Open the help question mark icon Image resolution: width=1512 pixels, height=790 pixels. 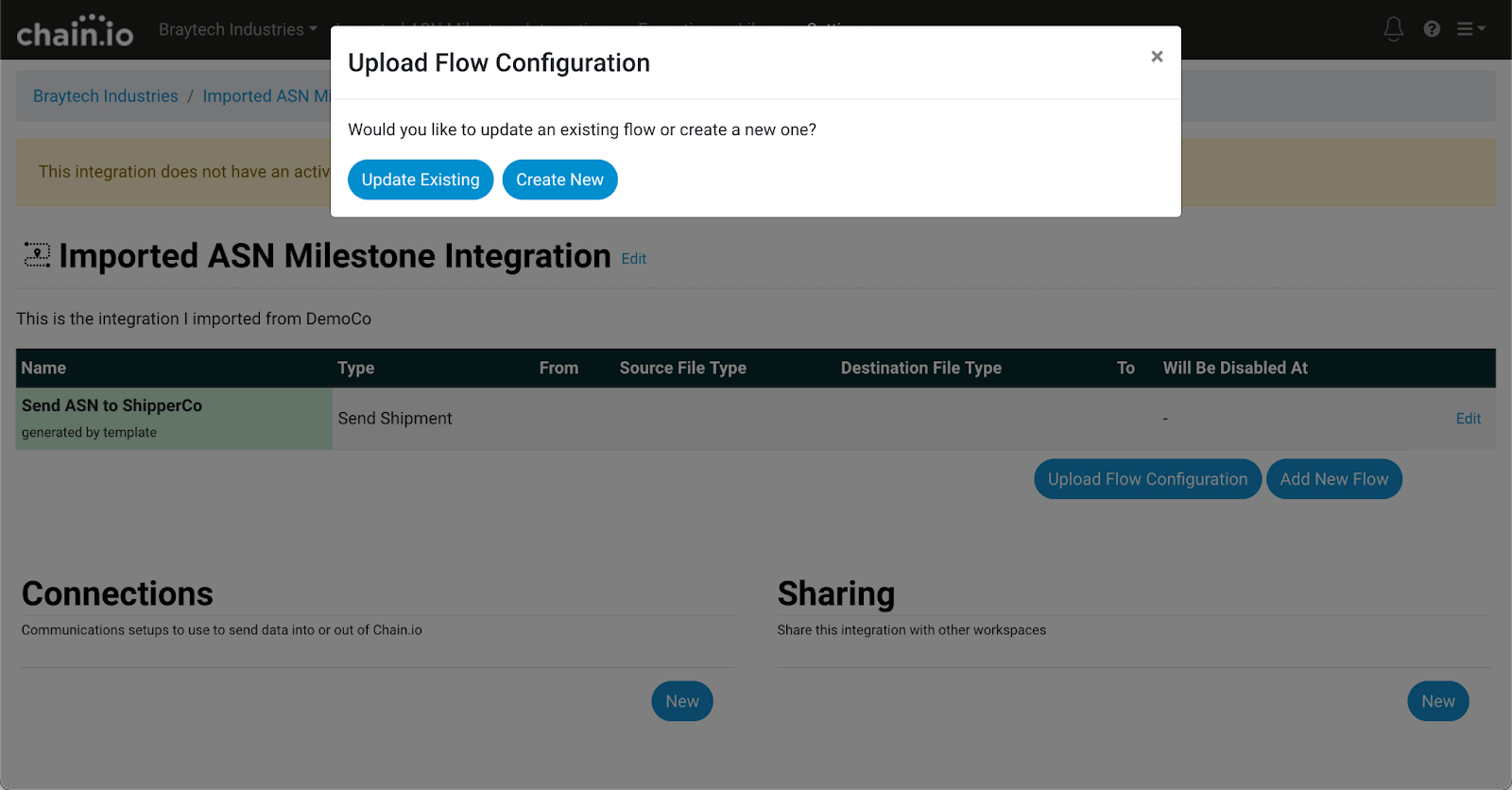point(1432,29)
